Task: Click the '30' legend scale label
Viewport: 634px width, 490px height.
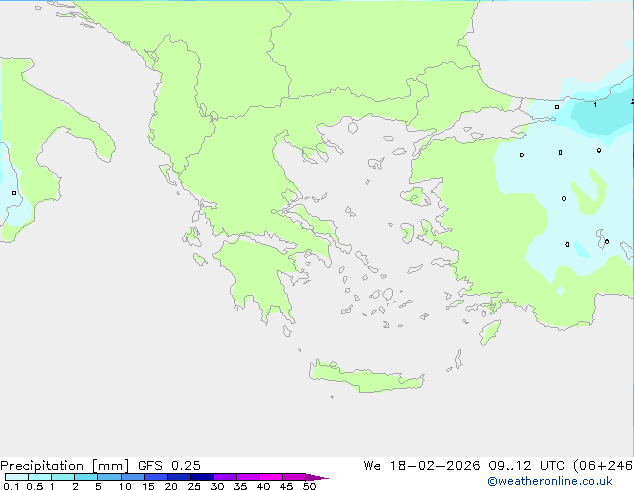Action: 217,486
